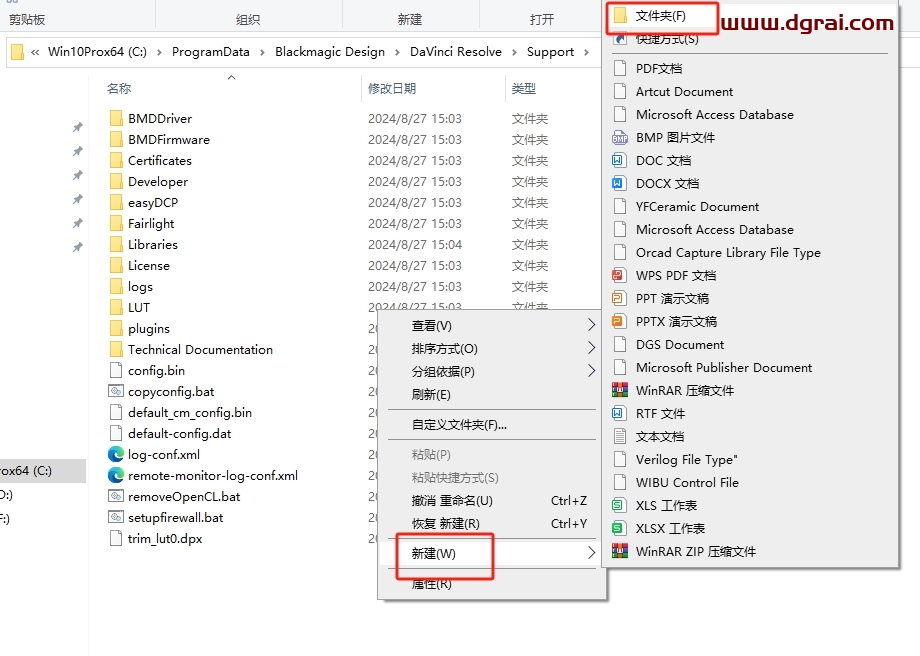This screenshot has height=656, width=920.
Task: Select BMP 图片文件 icon in submenu
Action: coord(620,138)
